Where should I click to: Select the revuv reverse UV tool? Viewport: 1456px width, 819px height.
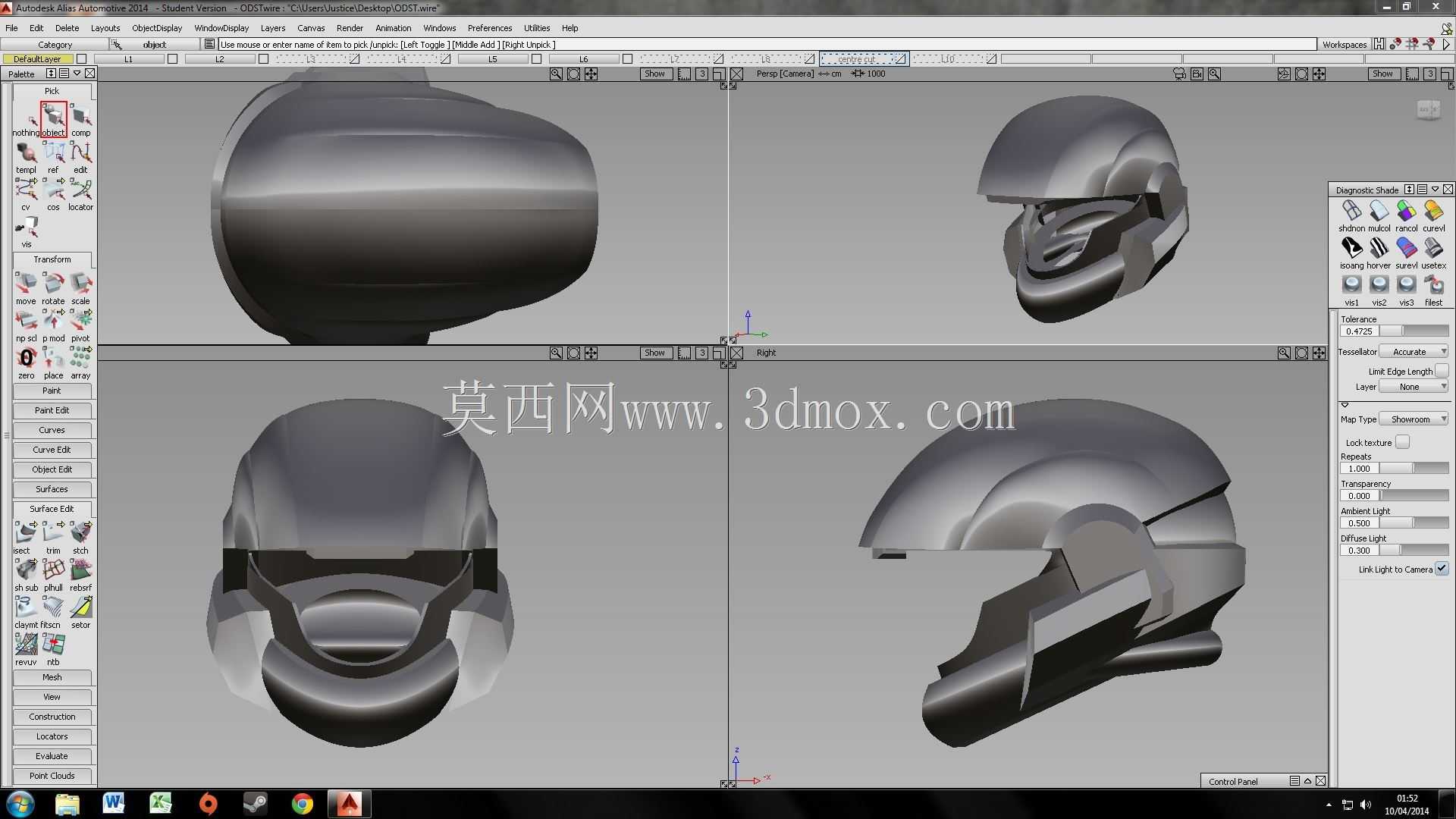[x=26, y=649]
